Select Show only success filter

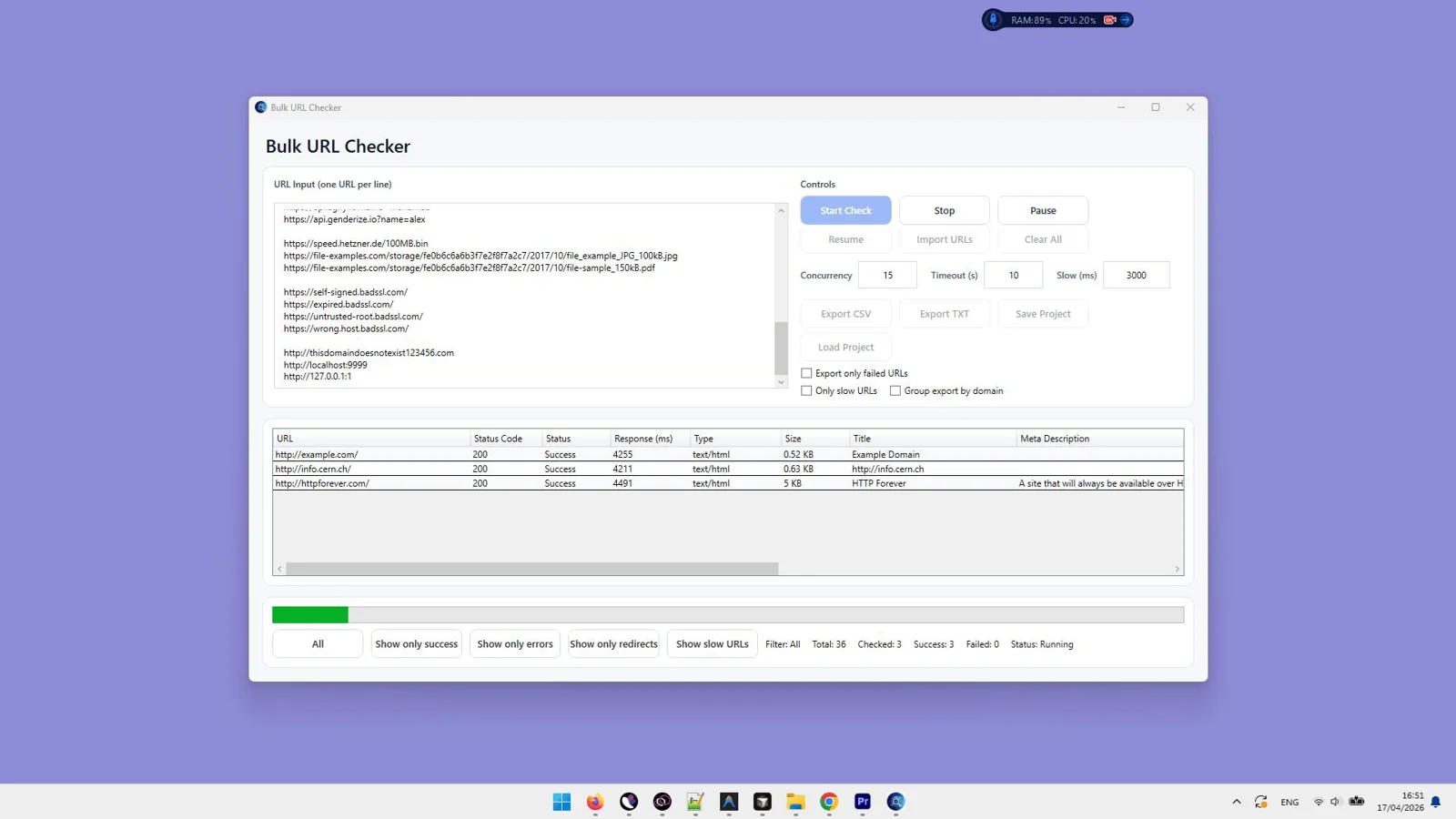click(416, 644)
